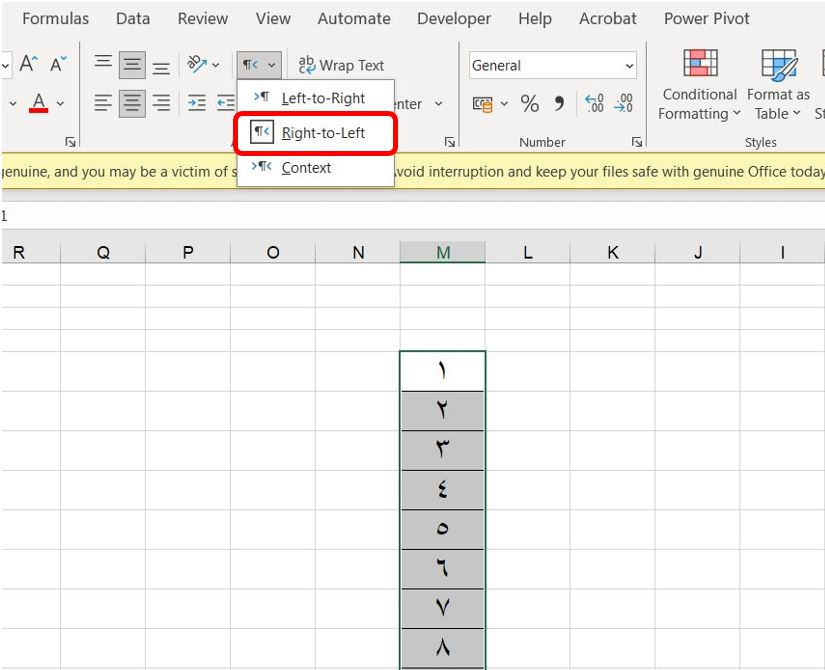Choose Context text direction
825x670 pixels.
click(x=316, y=168)
